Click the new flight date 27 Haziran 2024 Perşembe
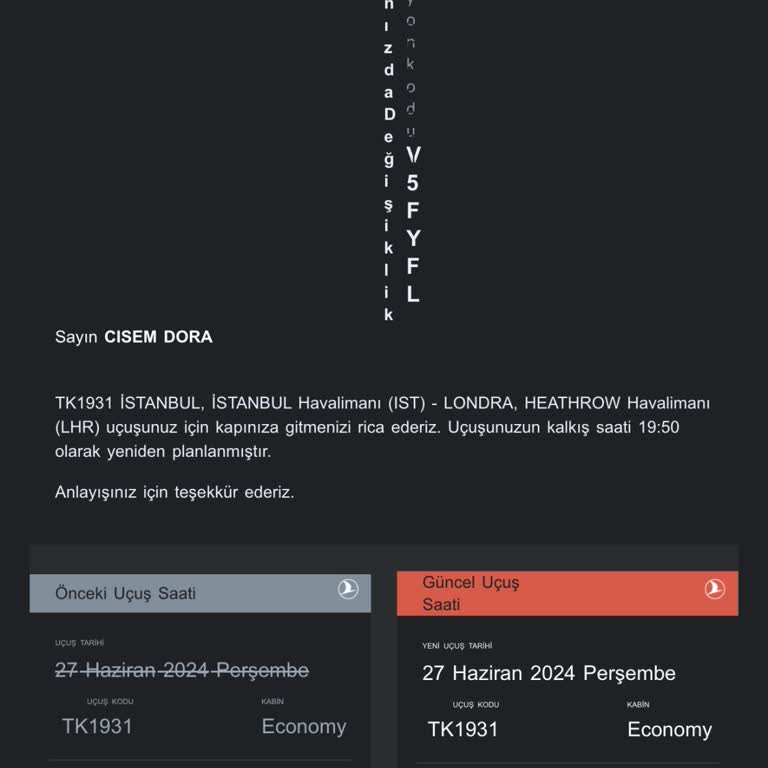 [549, 673]
